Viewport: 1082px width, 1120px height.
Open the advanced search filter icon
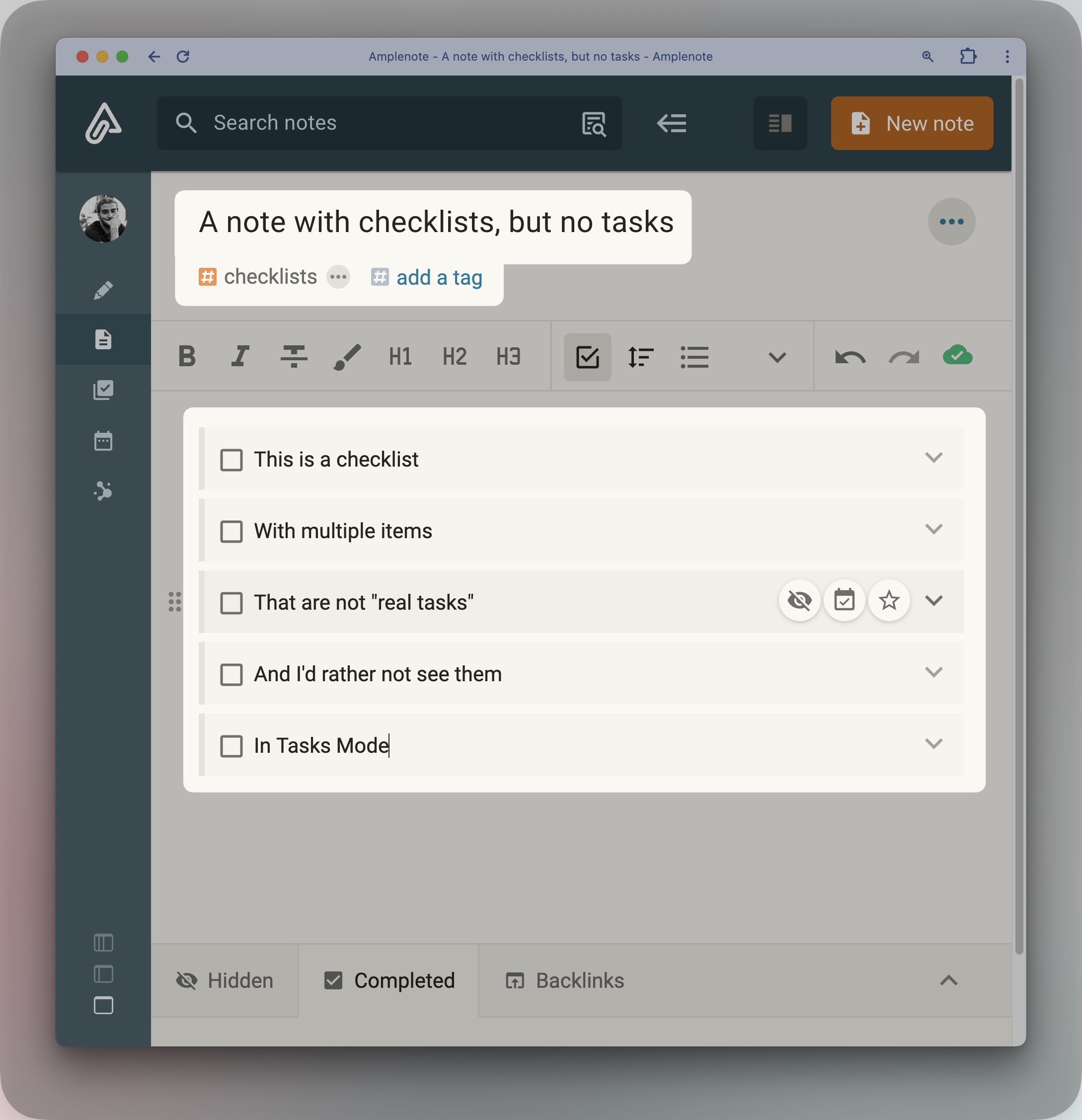pos(594,123)
